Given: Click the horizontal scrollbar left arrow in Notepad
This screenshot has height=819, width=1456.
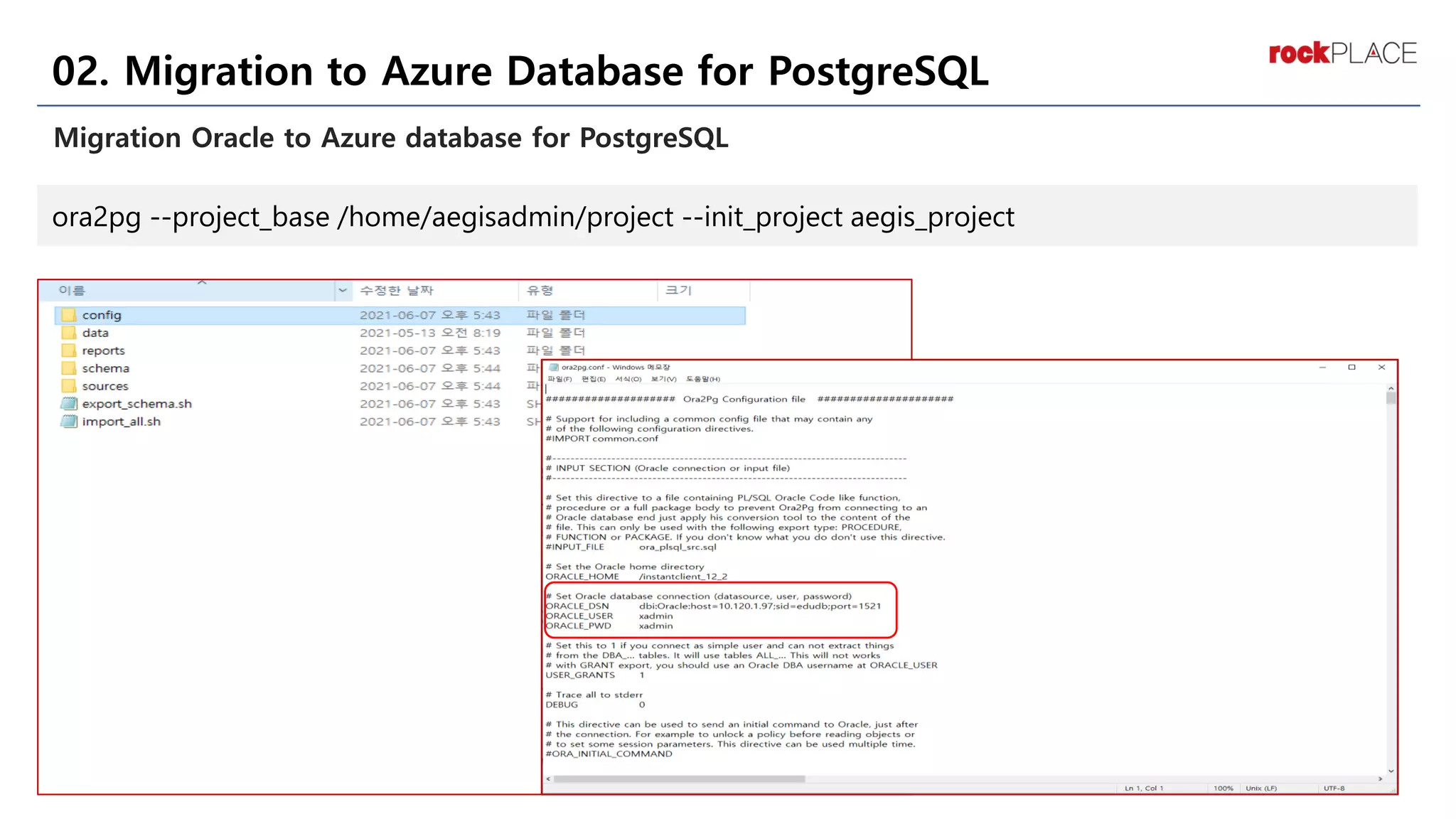Looking at the screenshot, I should coord(548,779).
